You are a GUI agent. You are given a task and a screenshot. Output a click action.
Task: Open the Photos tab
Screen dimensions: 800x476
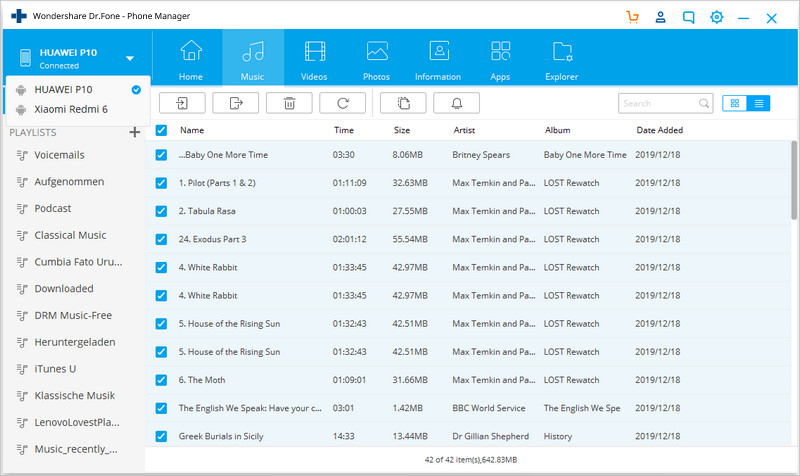coord(377,58)
